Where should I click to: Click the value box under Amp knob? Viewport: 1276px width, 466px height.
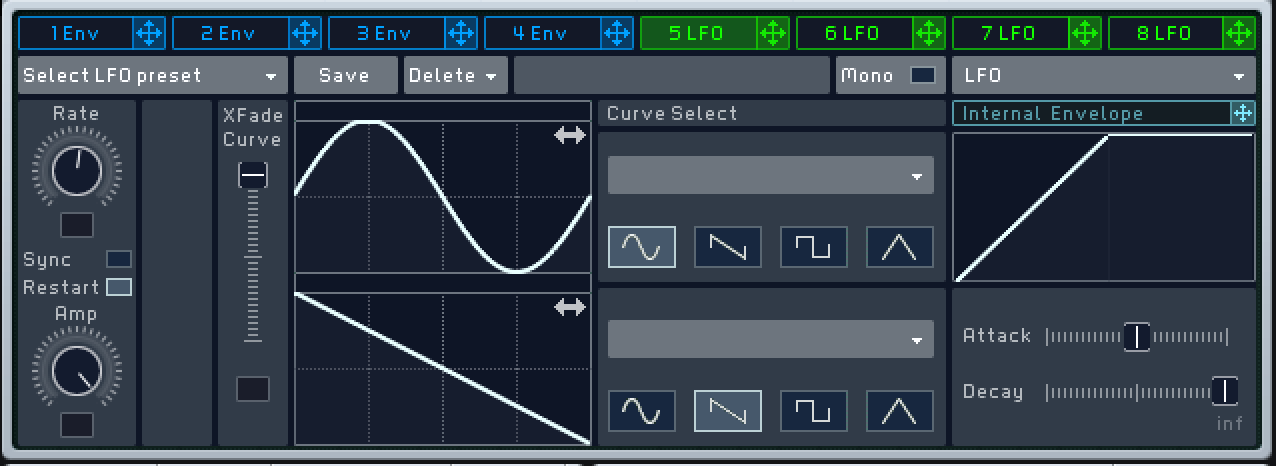(x=77, y=424)
